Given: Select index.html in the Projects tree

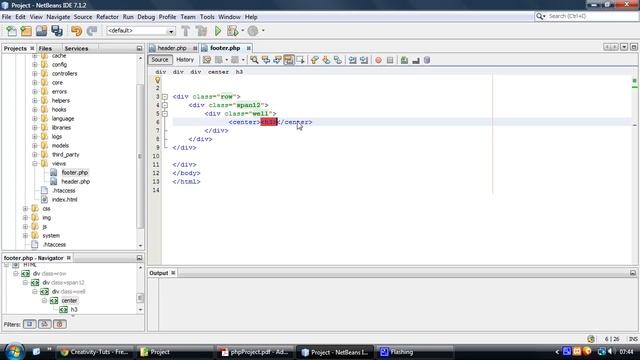Looking at the screenshot, I should click(x=64, y=199).
